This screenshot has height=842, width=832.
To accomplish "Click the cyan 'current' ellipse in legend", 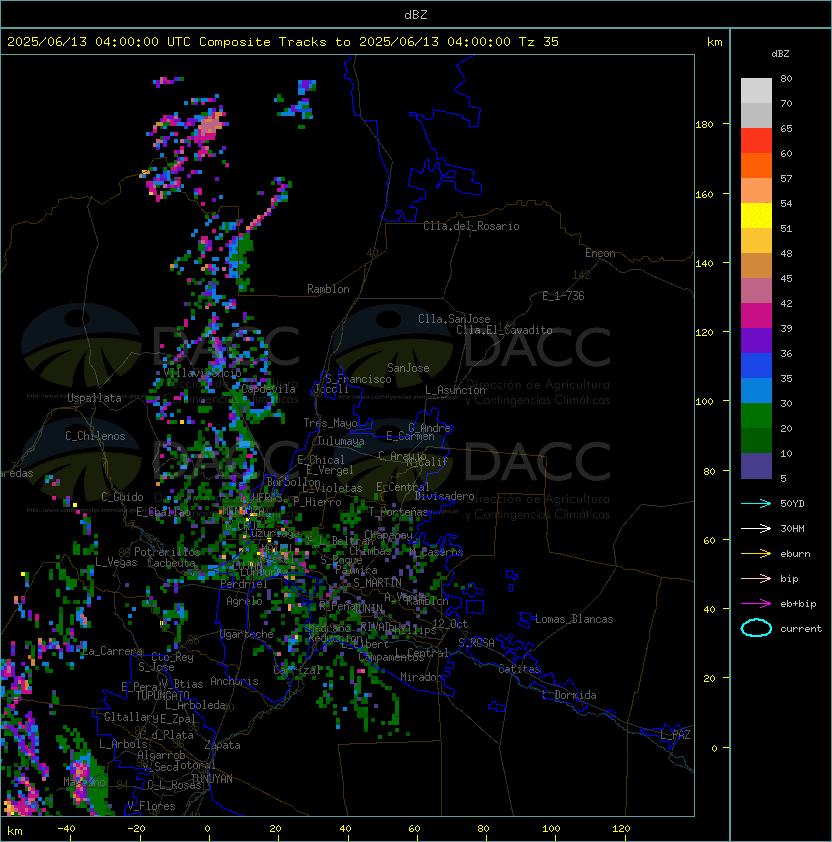I will point(756,628).
